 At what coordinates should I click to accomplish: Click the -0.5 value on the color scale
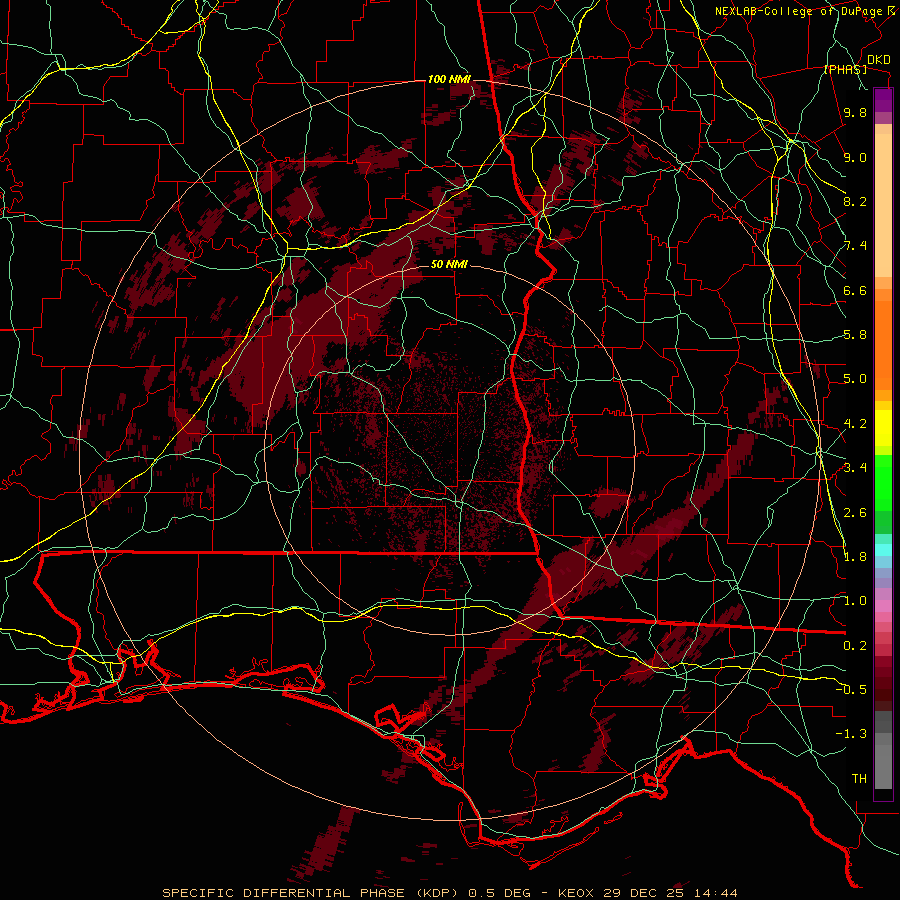tap(851, 690)
